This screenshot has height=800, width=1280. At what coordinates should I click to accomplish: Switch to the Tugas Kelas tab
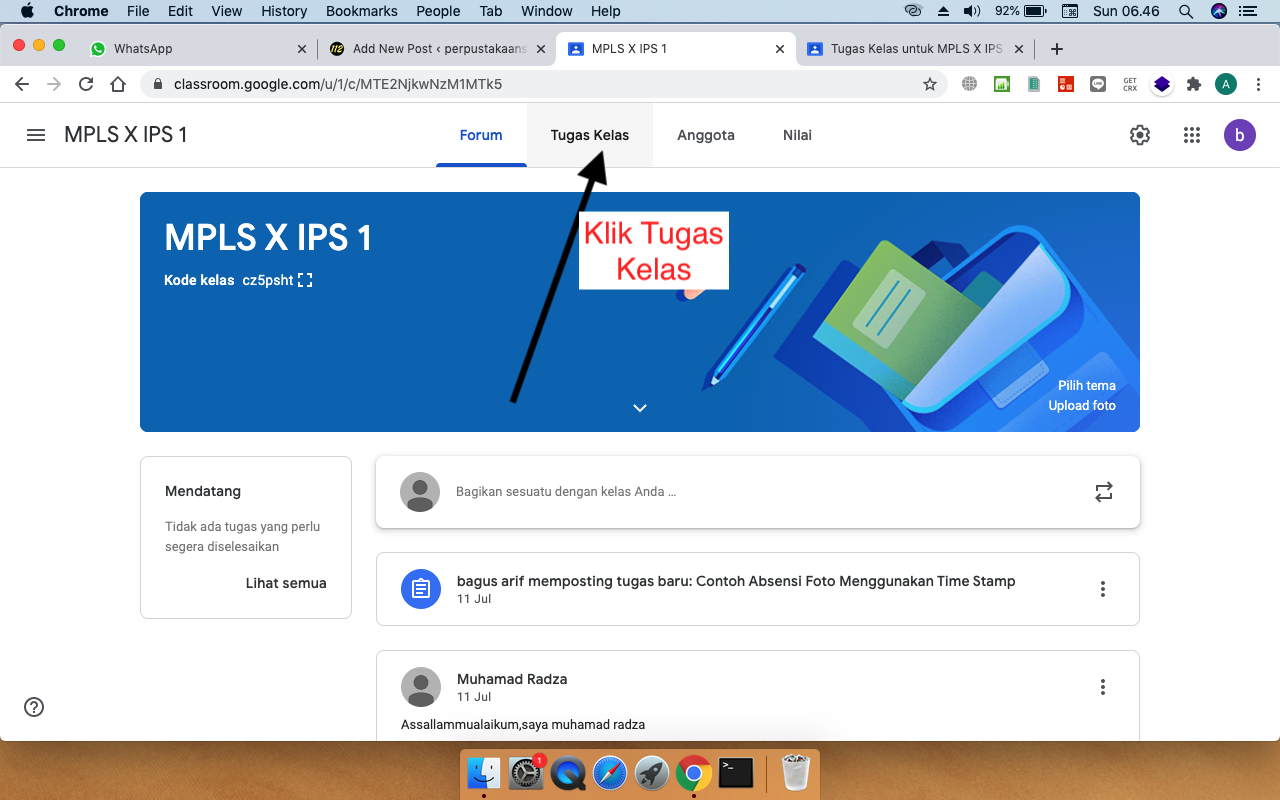[590, 135]
